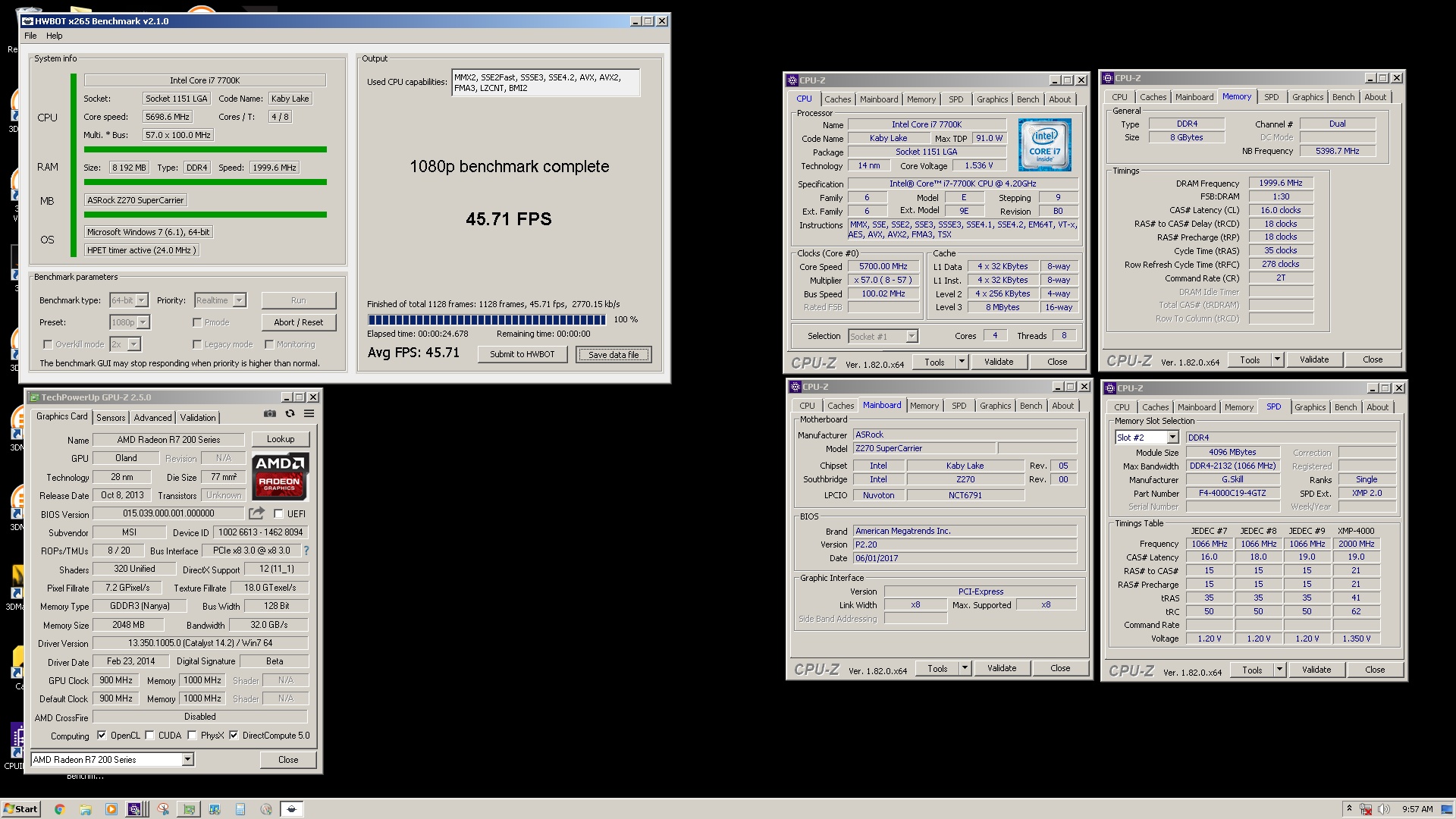Click HWBOT x265 title bar icon

(27, 21)
